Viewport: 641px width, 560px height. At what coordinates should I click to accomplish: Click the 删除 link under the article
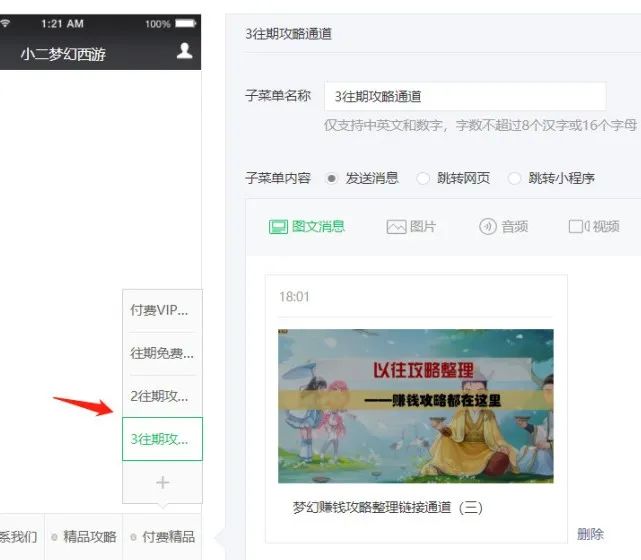[590, 534]
